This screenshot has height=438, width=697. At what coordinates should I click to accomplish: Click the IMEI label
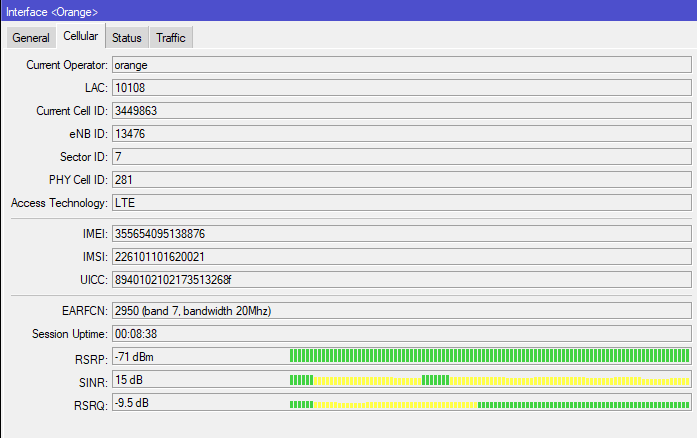click(x=95, y=234)
